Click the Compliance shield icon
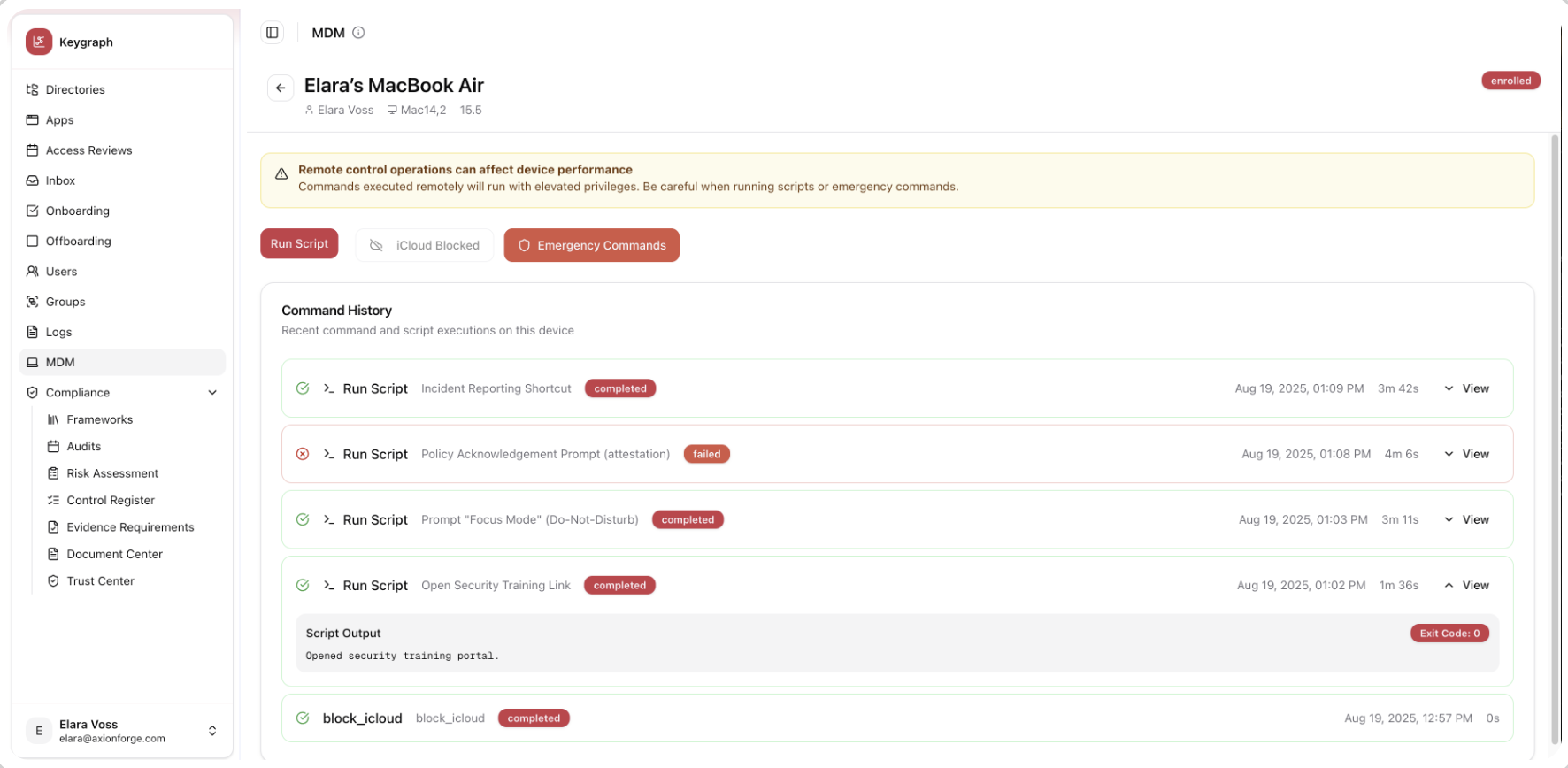This screenshot has width=1568, height=768. tap(33, 393)
